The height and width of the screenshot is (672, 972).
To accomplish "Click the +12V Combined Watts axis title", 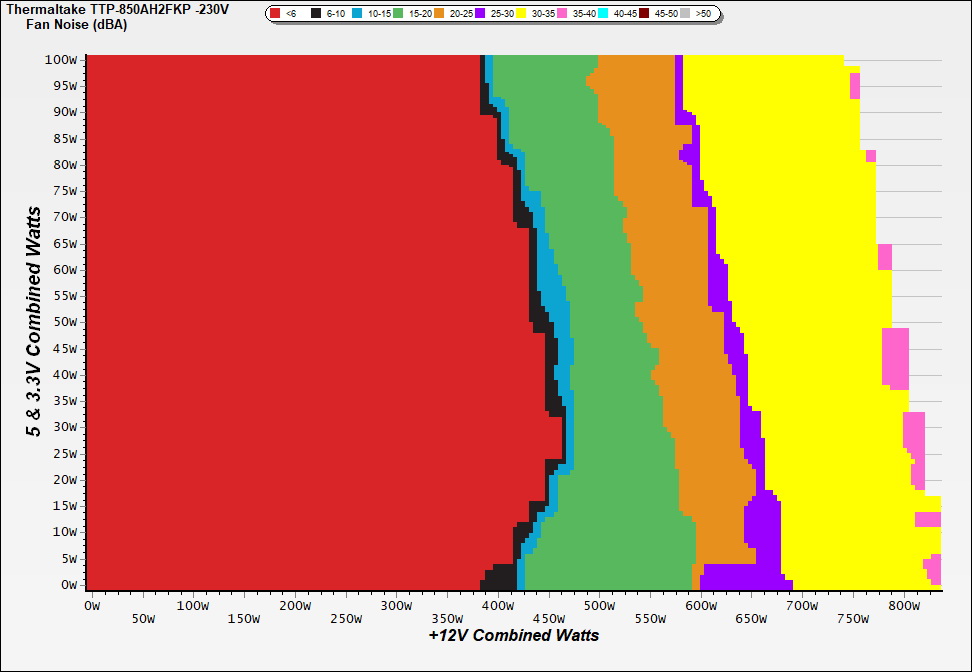I will [514, 635].
